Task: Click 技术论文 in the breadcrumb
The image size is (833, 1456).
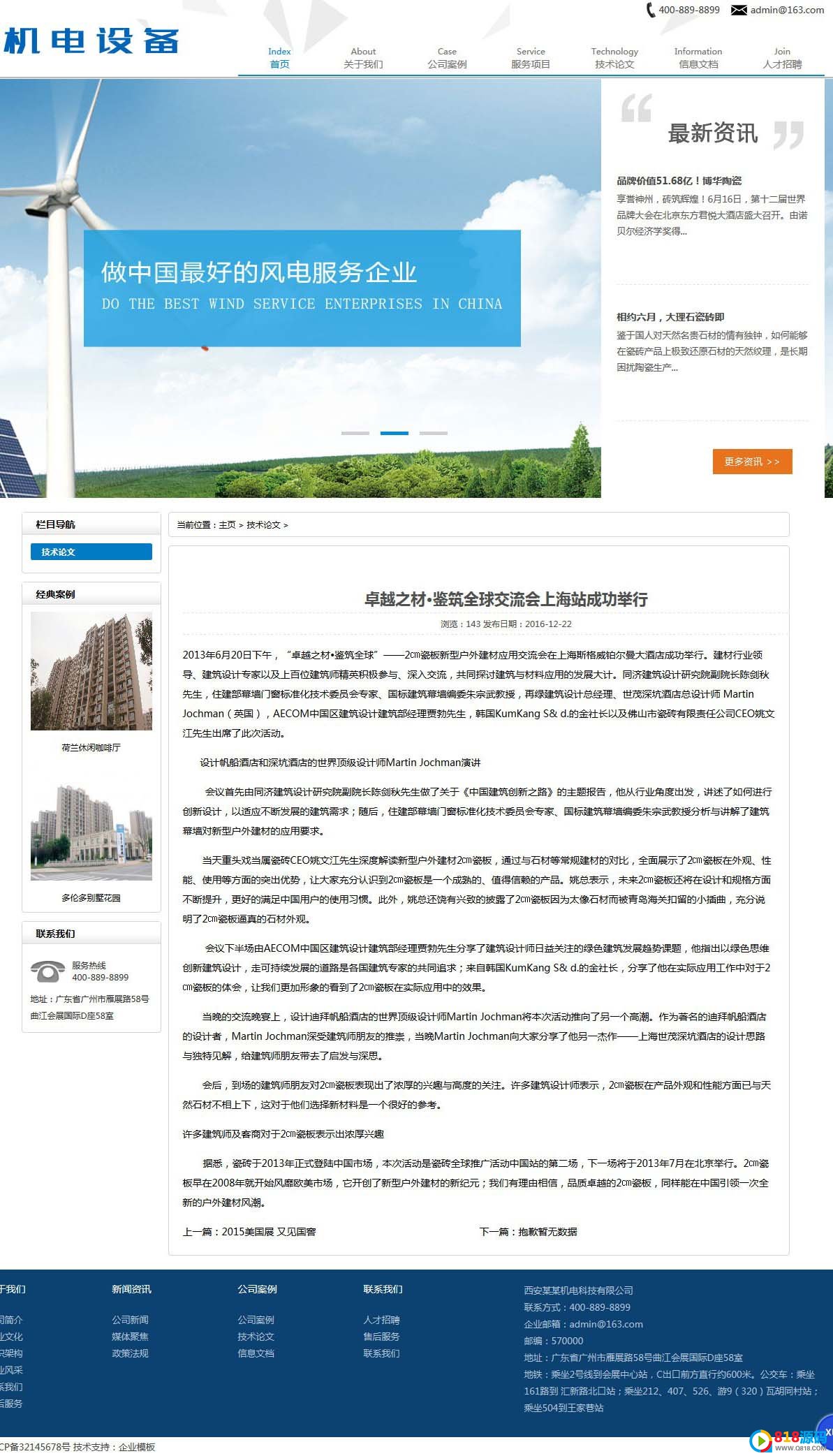Action: [x=263, y=524]
